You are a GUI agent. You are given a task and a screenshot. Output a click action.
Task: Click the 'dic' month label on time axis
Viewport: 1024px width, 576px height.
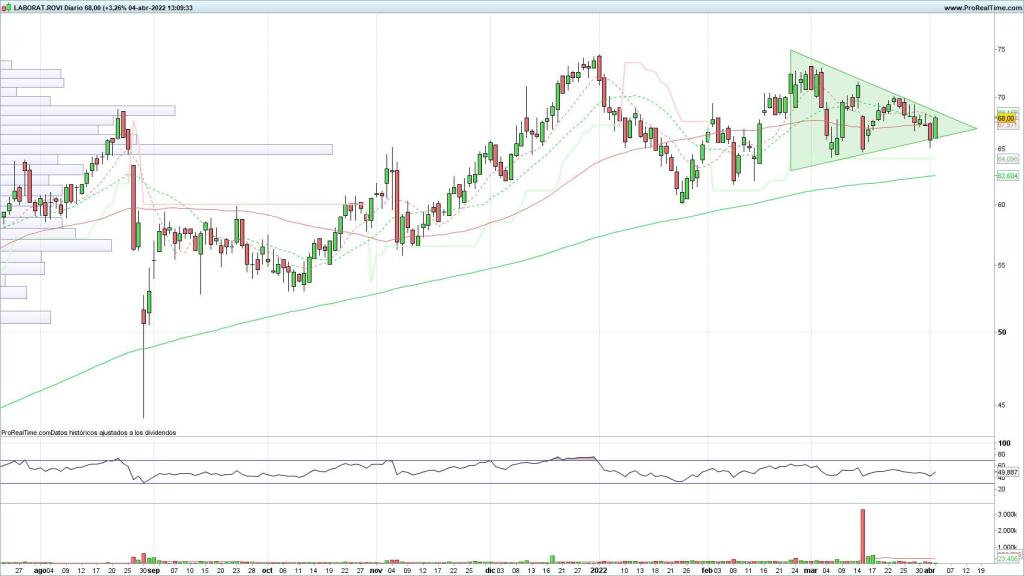pos(490,571)
